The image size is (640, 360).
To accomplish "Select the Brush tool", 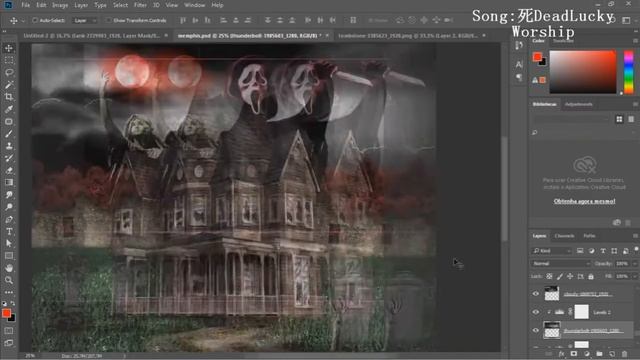I will [9, 134].
